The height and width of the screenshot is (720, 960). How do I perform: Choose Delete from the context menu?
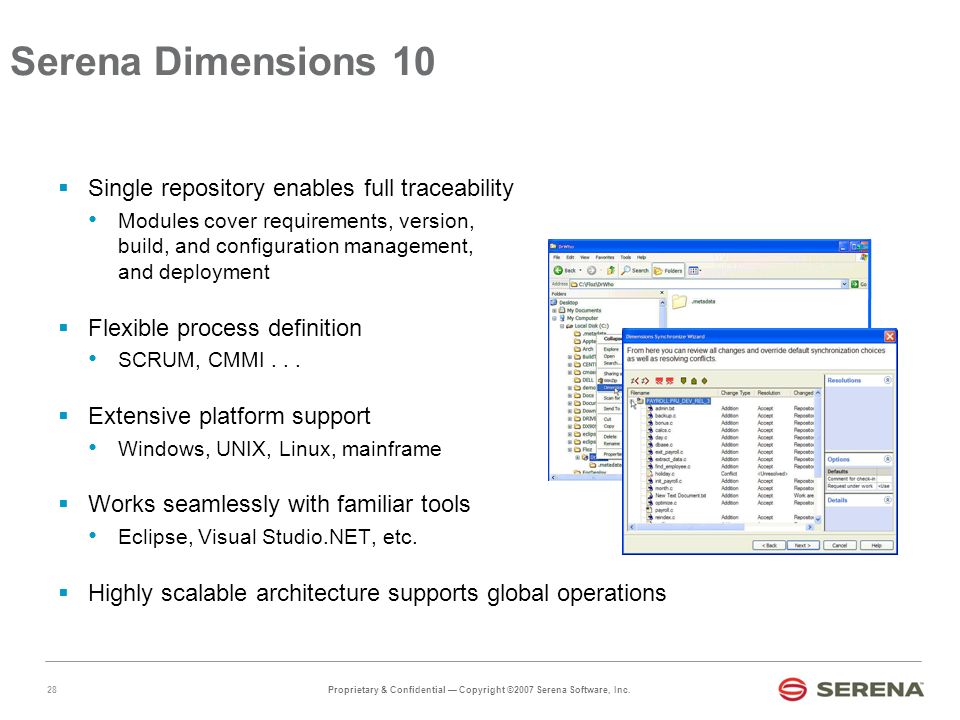point(610,437)
